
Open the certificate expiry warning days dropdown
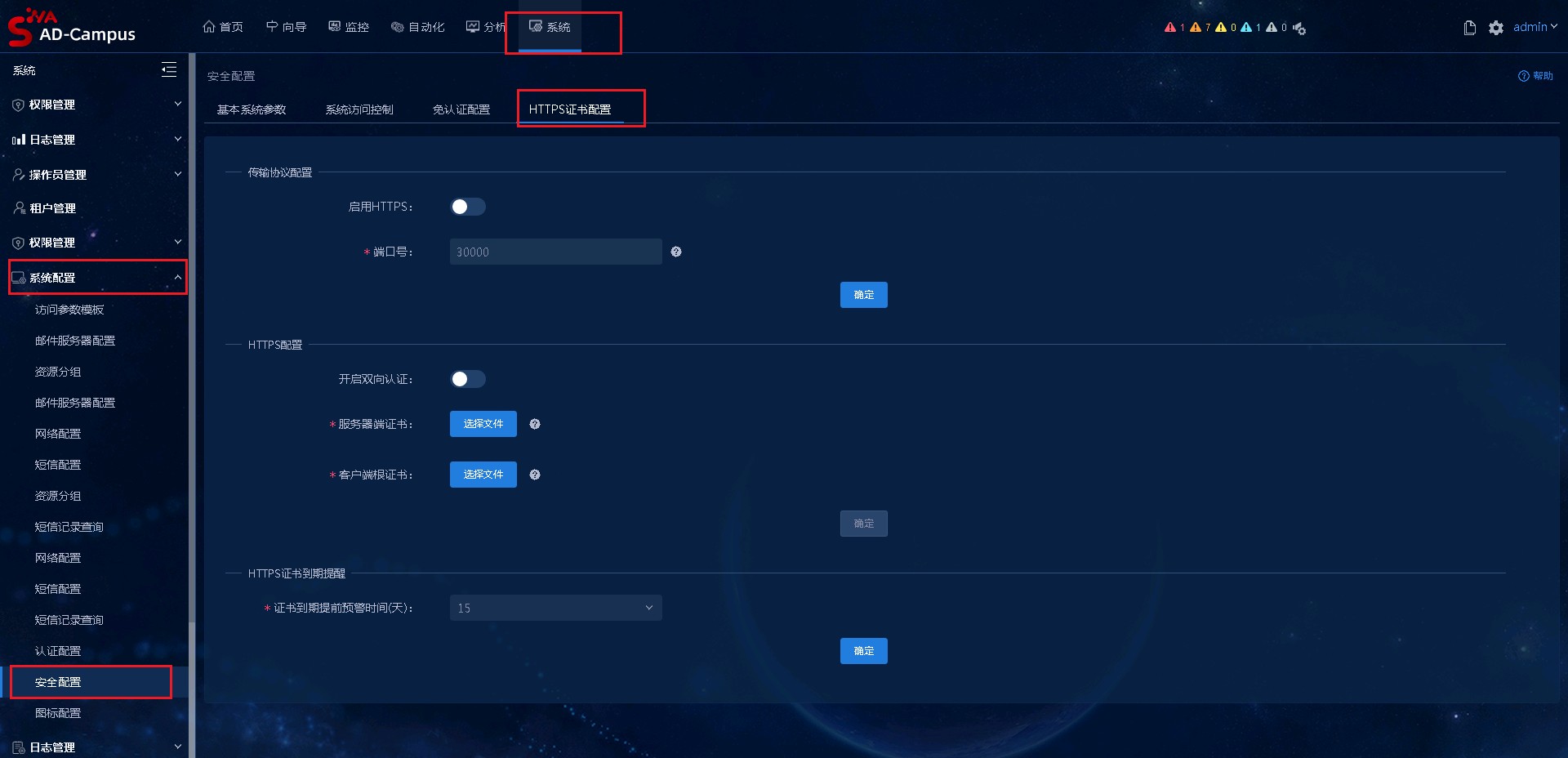(x=555, y=608)
